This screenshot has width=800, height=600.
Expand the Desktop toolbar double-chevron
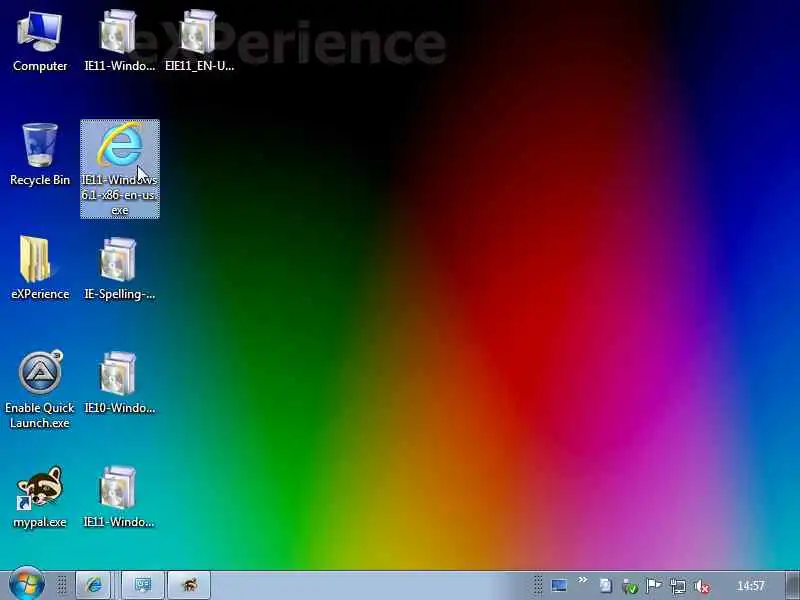point(583,580)
